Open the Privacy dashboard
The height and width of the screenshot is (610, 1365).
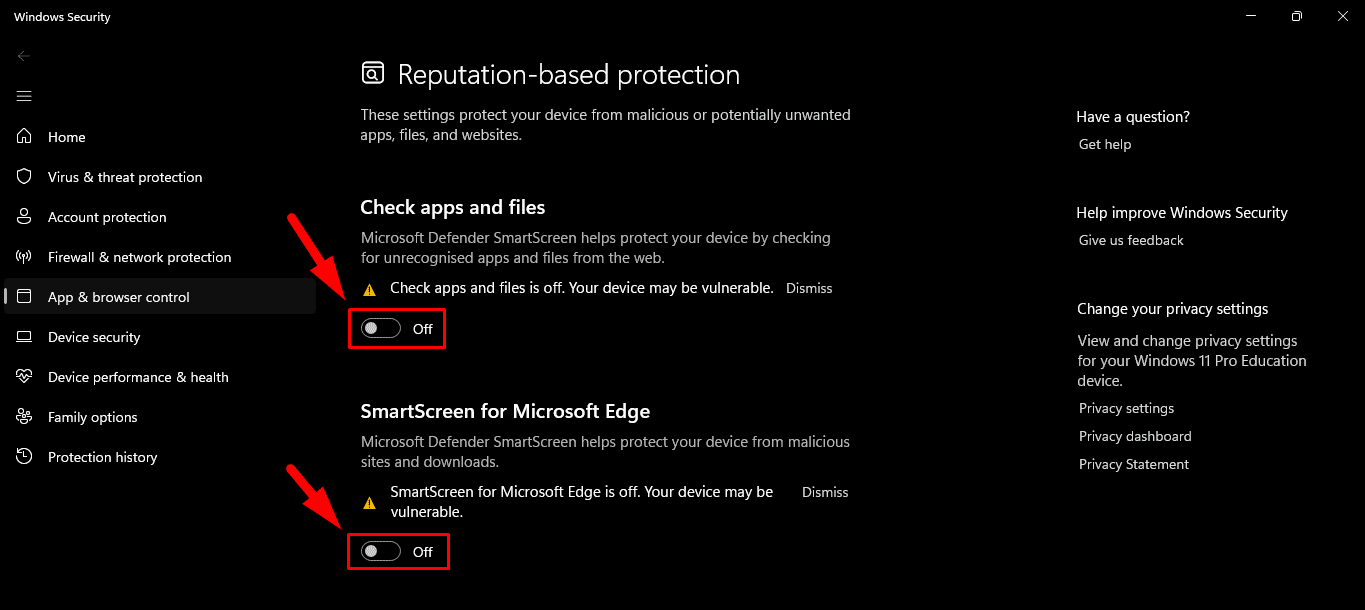coord(1135,436)
